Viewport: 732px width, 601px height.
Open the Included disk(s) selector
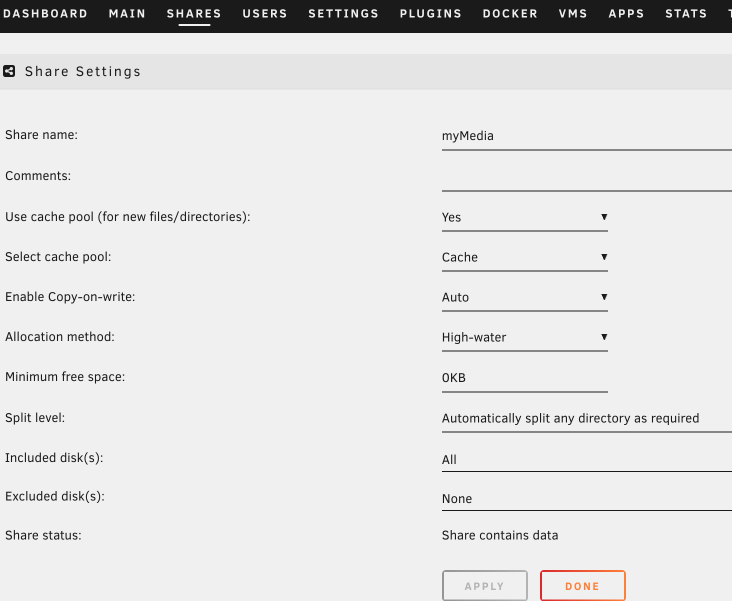pos(586,460)
